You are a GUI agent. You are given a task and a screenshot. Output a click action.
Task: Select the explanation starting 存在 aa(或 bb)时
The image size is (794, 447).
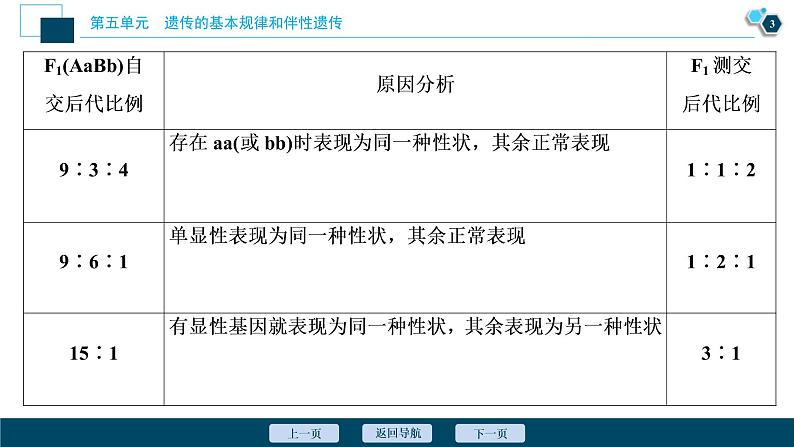tap(389, 143)
